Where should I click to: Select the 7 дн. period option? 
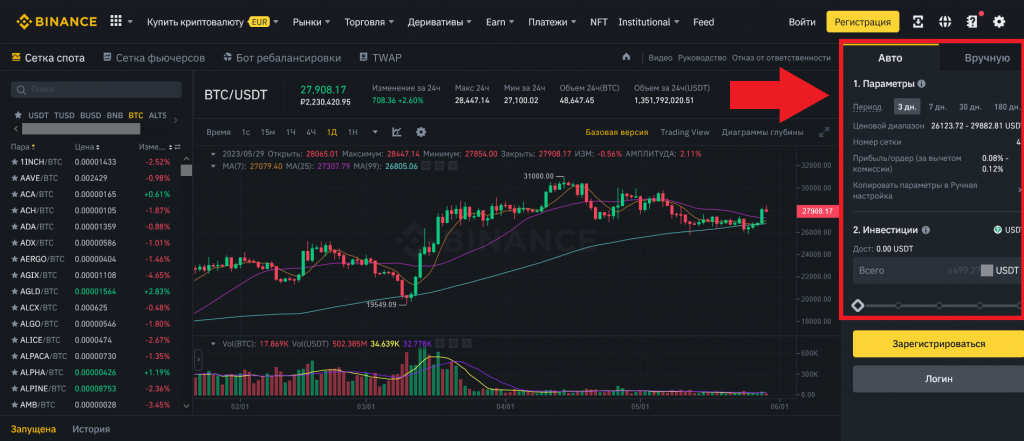click(x=938, y=106)
